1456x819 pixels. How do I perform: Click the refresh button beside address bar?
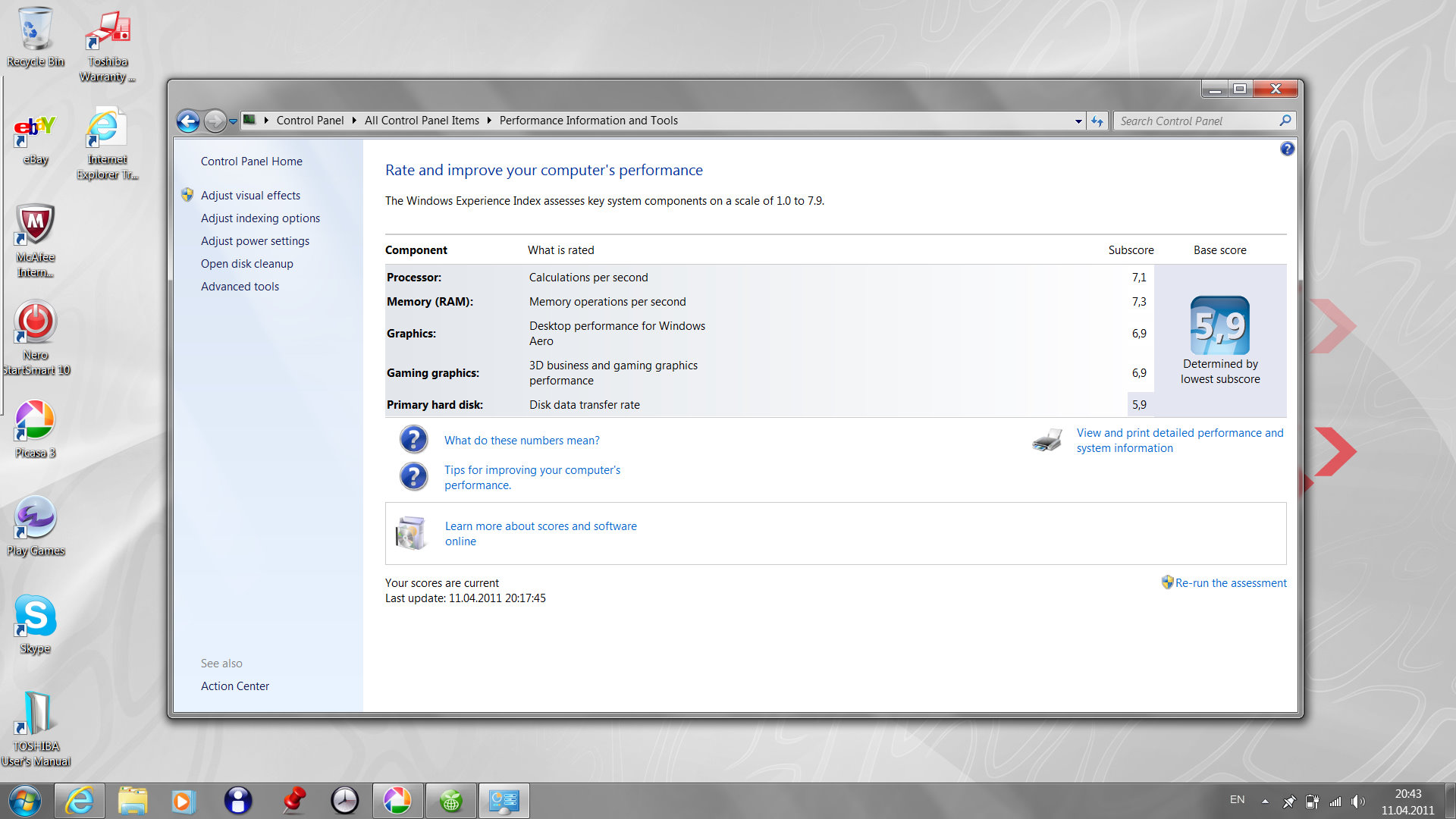(1097, 121)
